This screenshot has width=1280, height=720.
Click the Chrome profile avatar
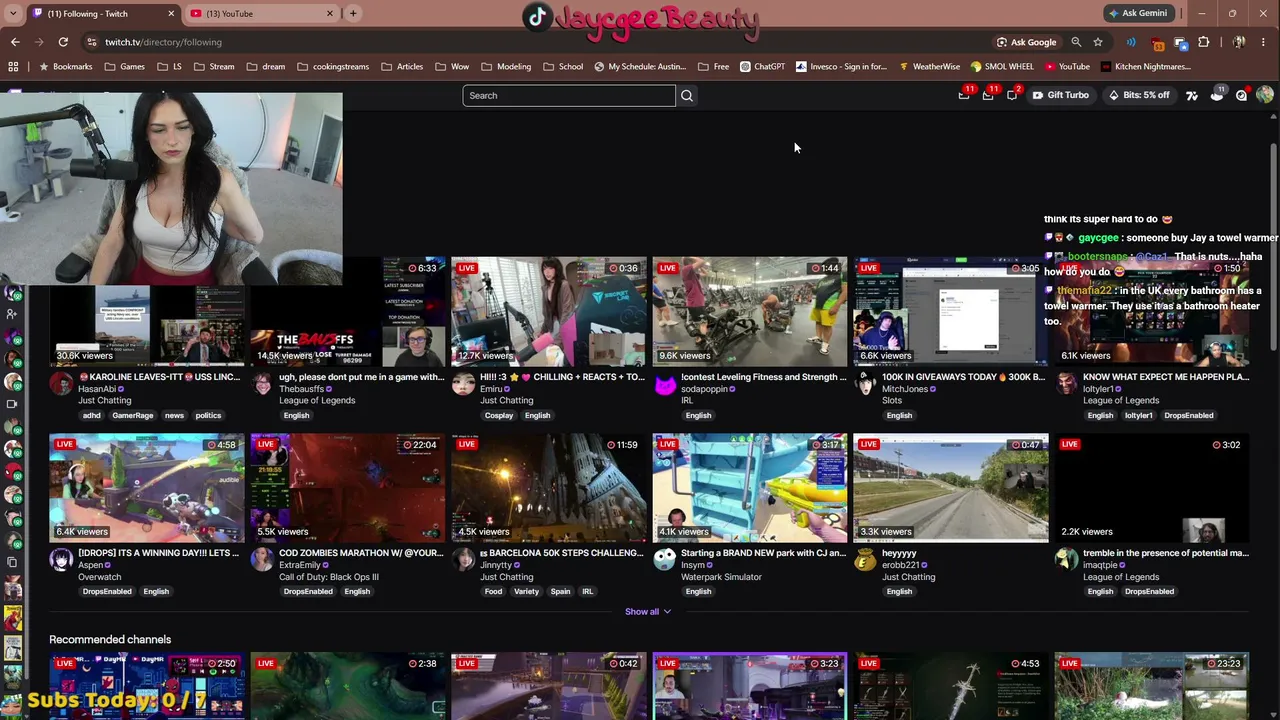(x=1240, y=42)
